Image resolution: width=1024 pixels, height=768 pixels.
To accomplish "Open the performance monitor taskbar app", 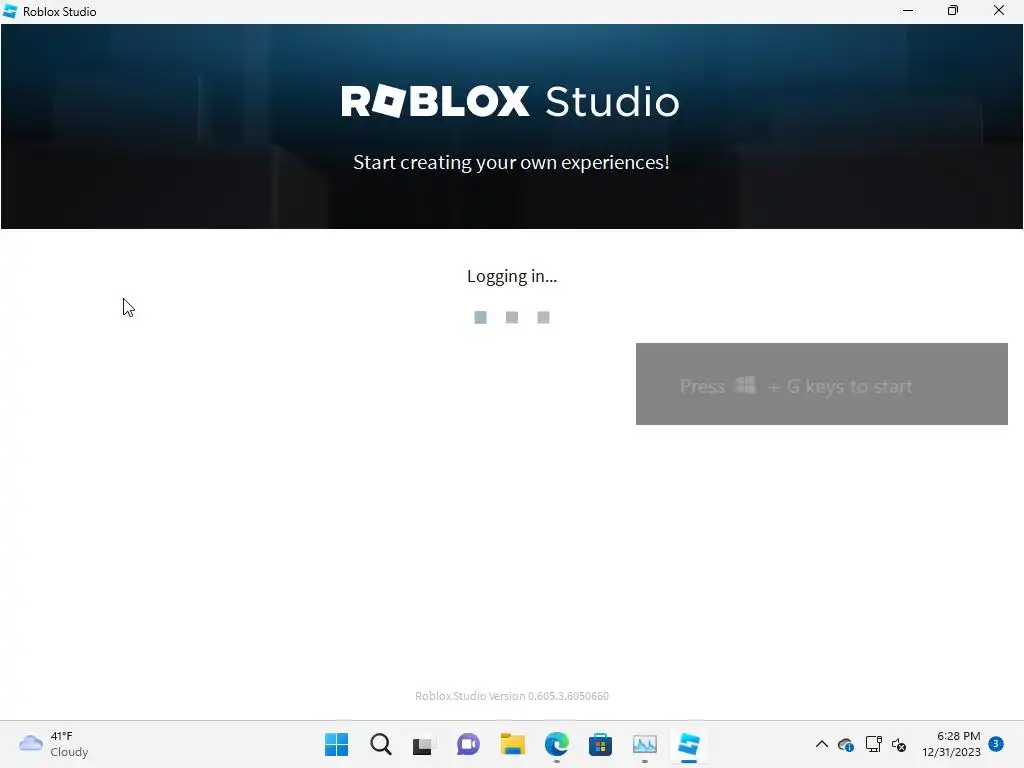I will pos(645,744).
